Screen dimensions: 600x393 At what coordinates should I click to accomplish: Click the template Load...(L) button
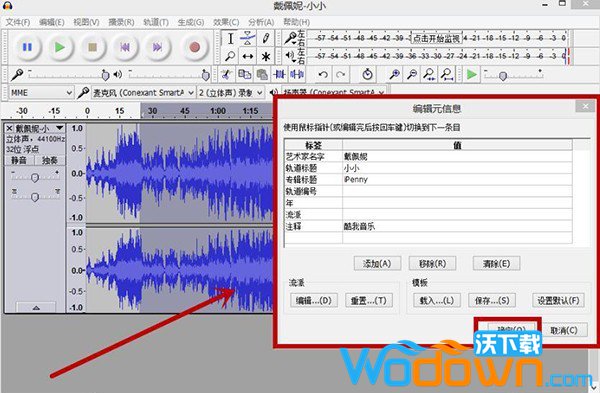click(437, 300)
